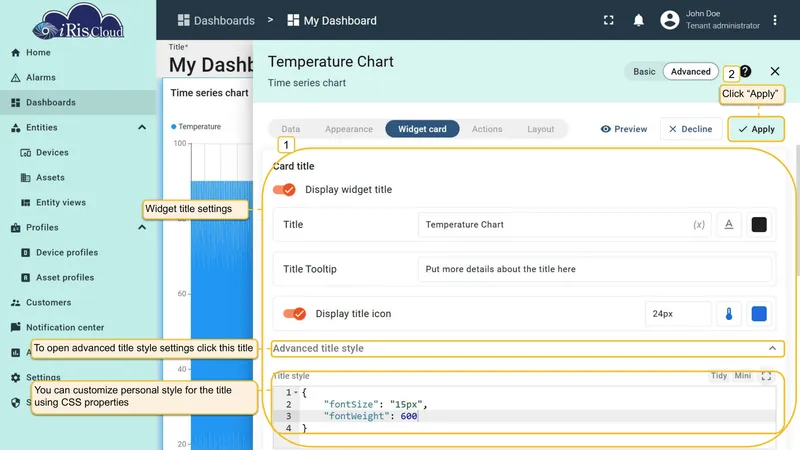Minify JSON with Mini button
The image size is (800, 450).
click(742, 376)
